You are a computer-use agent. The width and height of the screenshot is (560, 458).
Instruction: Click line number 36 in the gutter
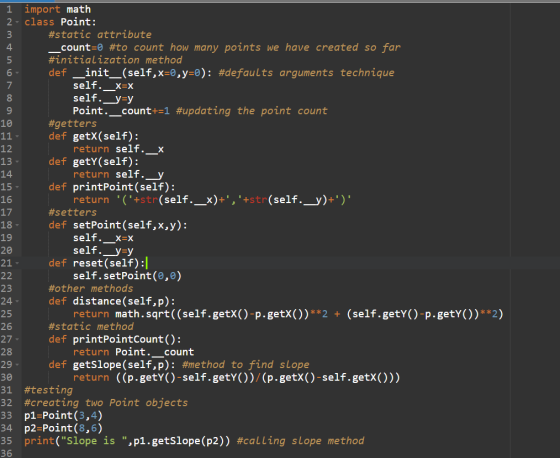coord(6,453)
